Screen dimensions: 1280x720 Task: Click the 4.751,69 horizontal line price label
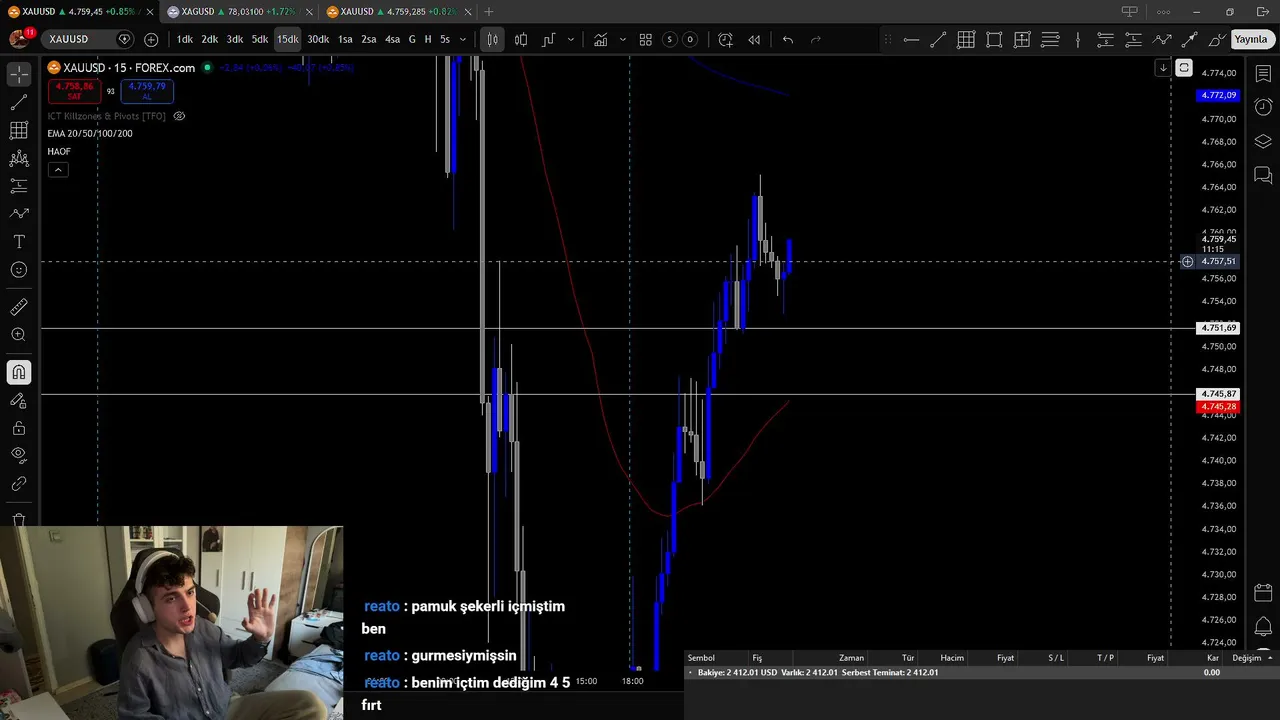click(1218, 328)
